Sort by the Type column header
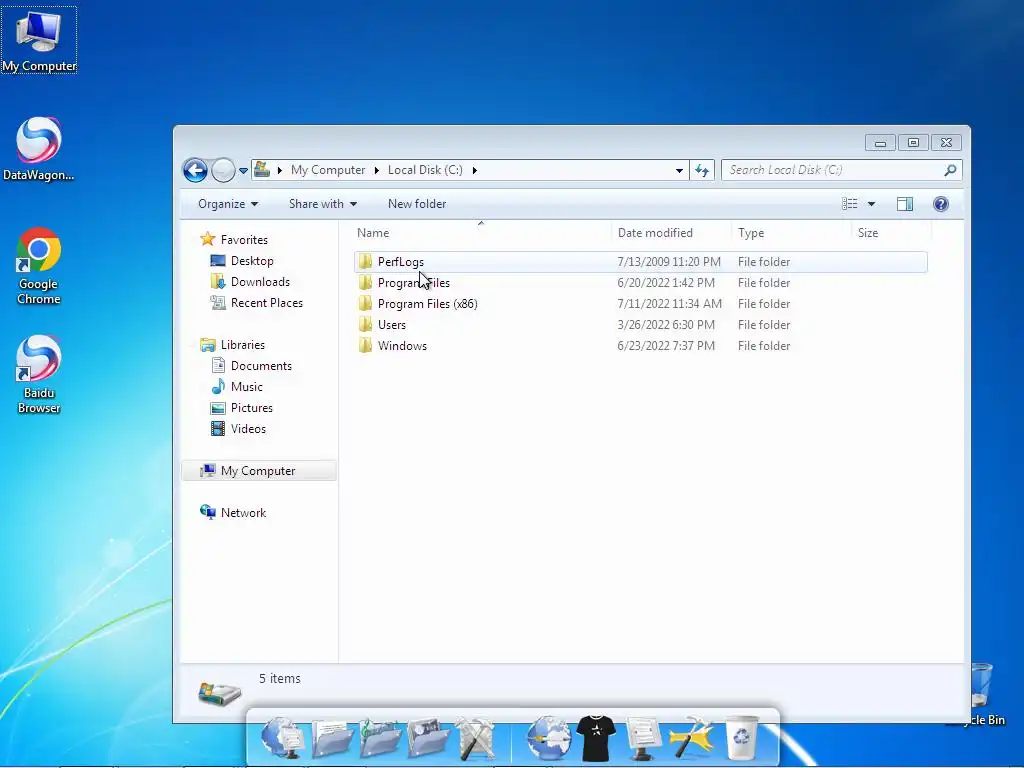The width and height of the screenshot is (1024, 768). point(751,232)
